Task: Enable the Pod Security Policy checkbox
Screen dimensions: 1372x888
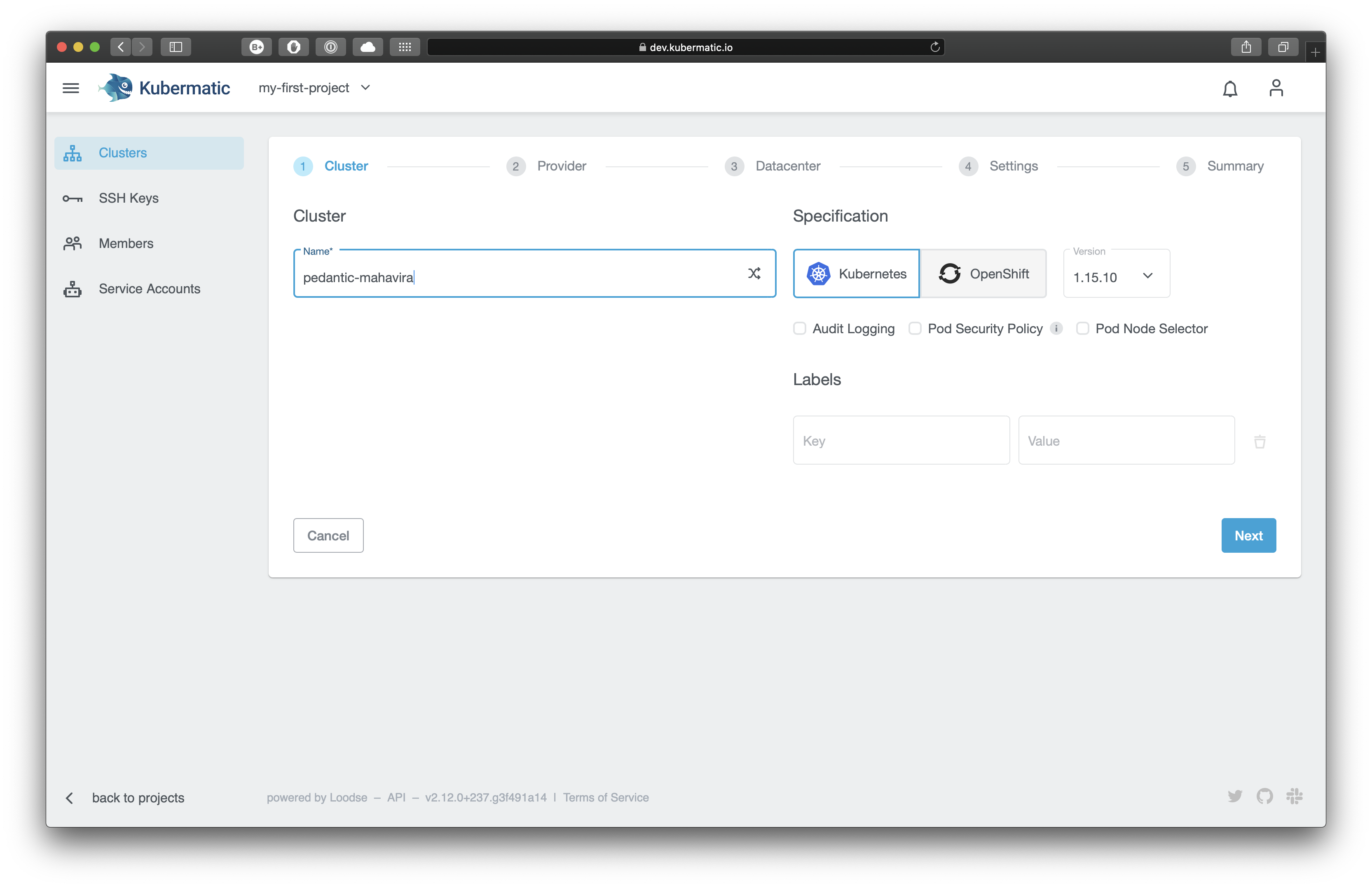Action: tap(915, 328)
